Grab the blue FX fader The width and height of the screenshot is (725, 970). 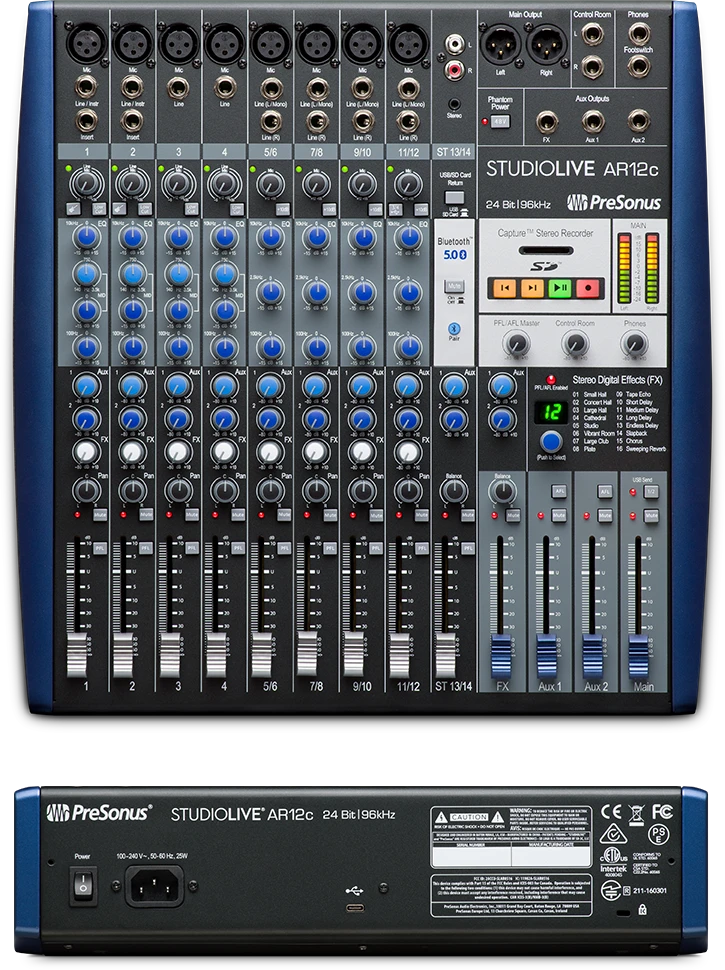pyautogui.click(x=501, y=656)
